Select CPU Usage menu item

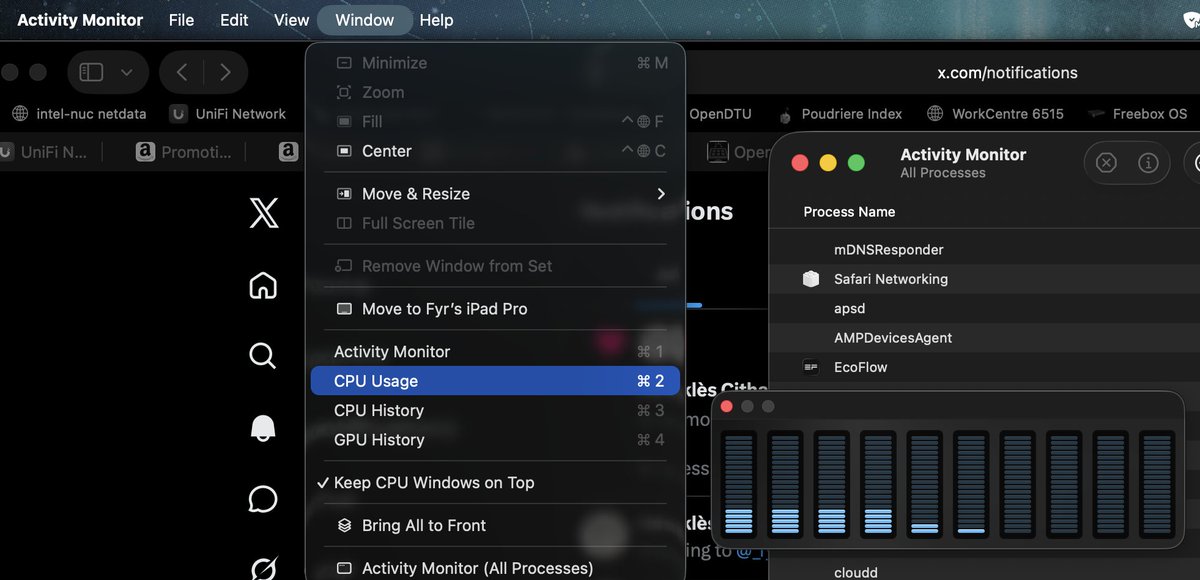pyautogui.click(x=495, y=381)
